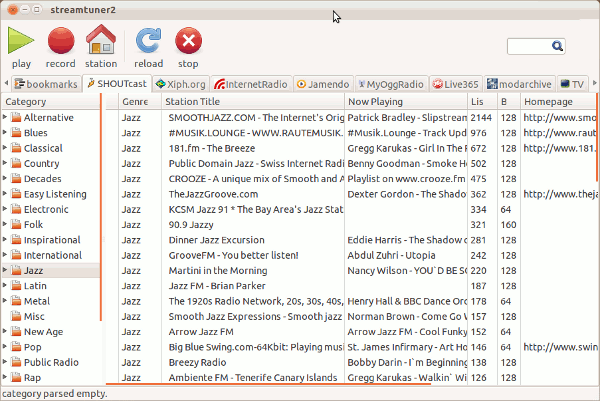Sort by the Genre column header

coord(140,101)
